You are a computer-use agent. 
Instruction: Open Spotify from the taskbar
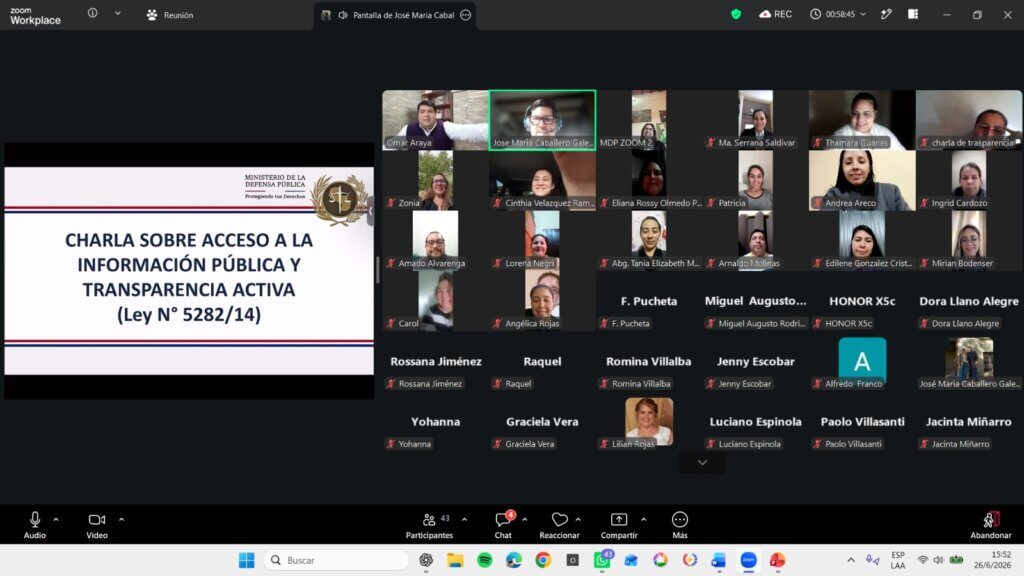[485, 560]
